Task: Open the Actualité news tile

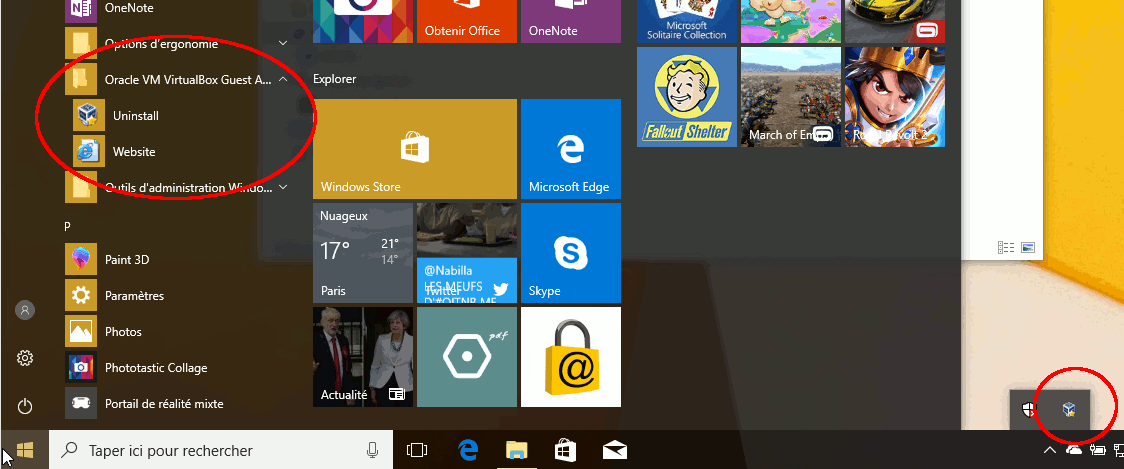Action: pos(363,356)
